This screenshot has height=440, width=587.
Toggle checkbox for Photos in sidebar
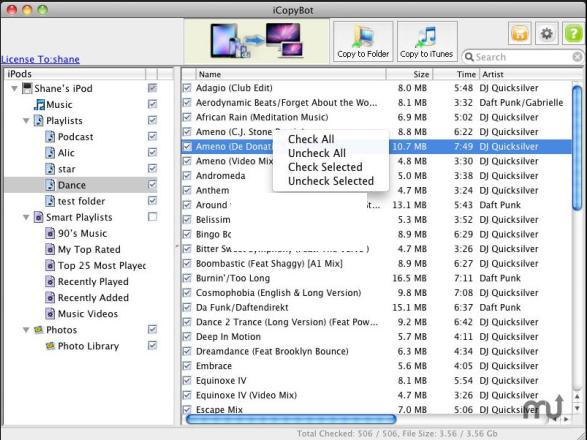tap(152, 329)
